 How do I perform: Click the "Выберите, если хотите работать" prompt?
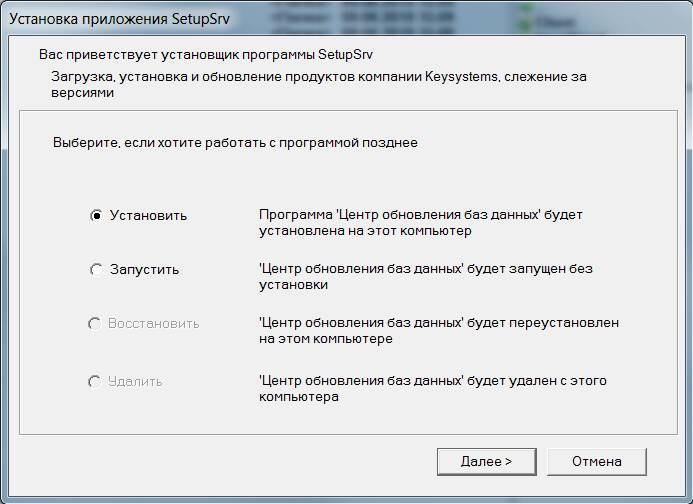(x=235, y=143)
